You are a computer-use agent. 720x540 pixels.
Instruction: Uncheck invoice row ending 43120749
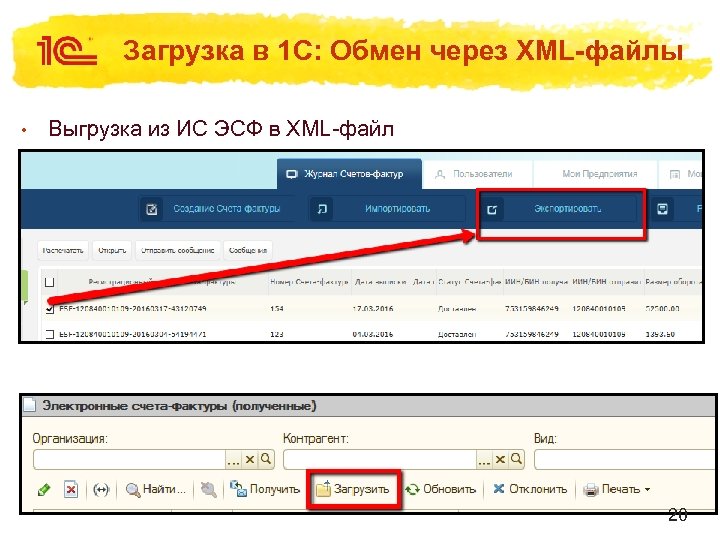pyautogui.click(x=50, y=309)
